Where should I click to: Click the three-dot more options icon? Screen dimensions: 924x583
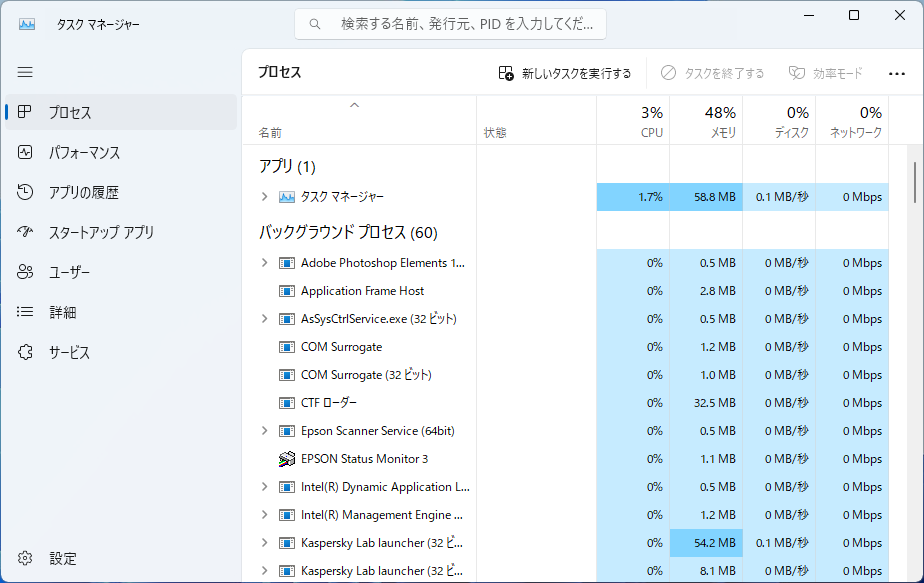[x=896, y=74]
